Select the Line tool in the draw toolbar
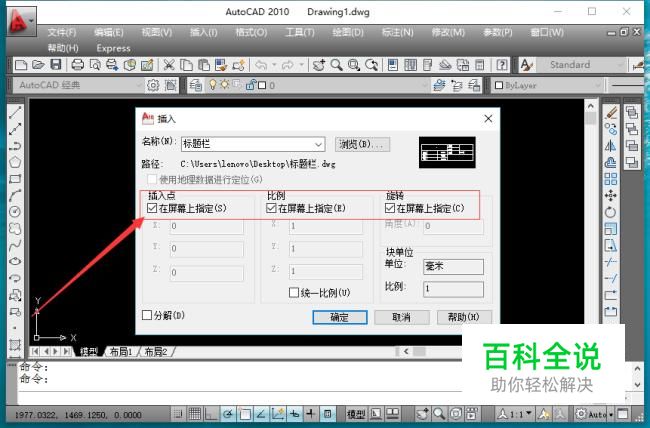The height and width of the screenshot is (428, 650). coord(15,112)
